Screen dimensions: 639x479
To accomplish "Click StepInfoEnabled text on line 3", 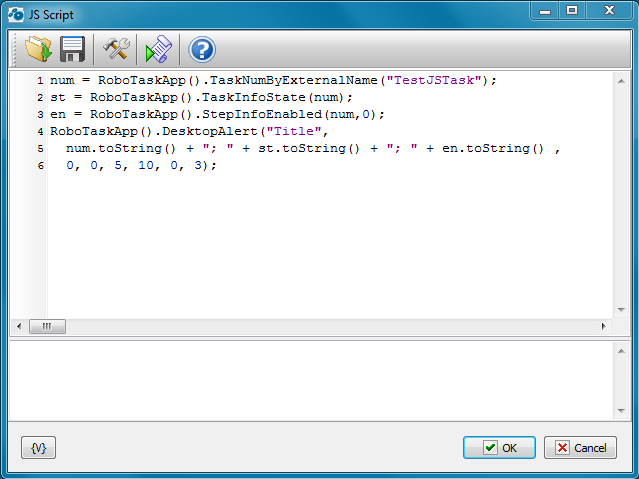I will tap(262, 114).
